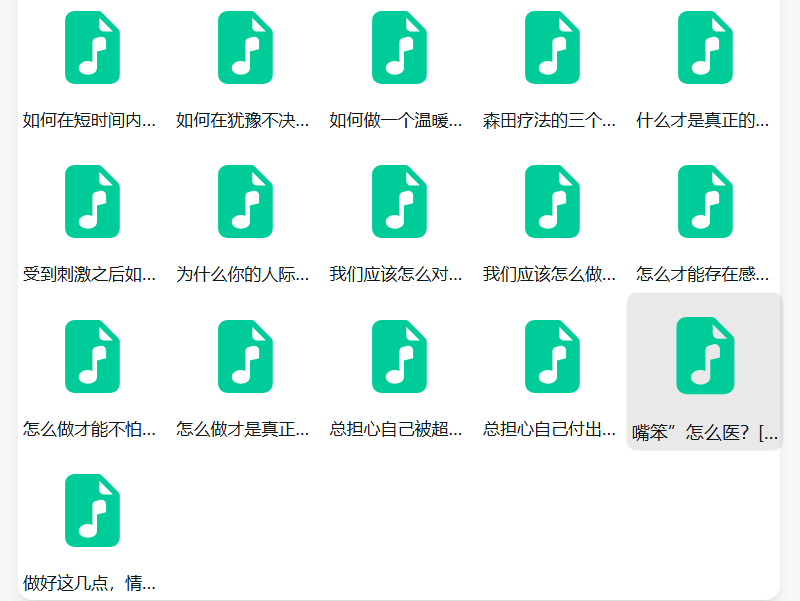Select audio file icon above 如何在犹豫不决...
The height and width of the screenshot is (601, 800).
(245, 47)
